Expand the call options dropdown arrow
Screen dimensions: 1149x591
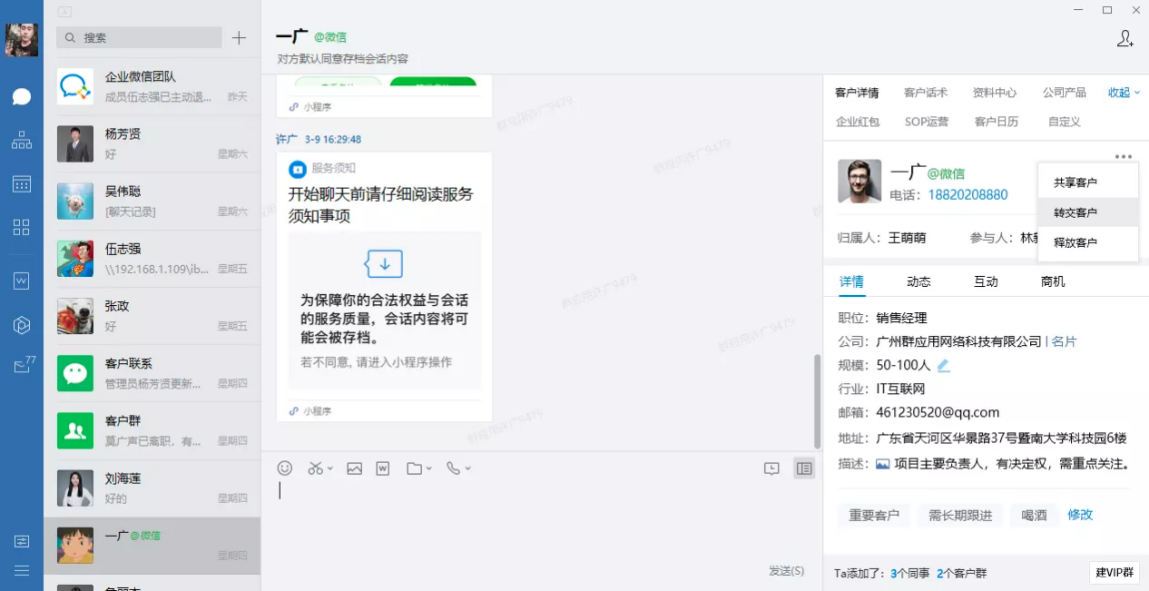click(468, 469)
